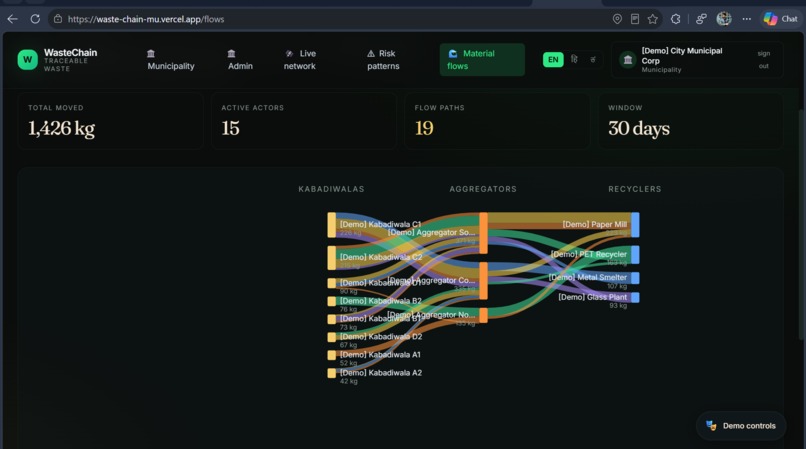Select the Paper Mill recycler node
The image size is (806, 449).
point(635,225)
